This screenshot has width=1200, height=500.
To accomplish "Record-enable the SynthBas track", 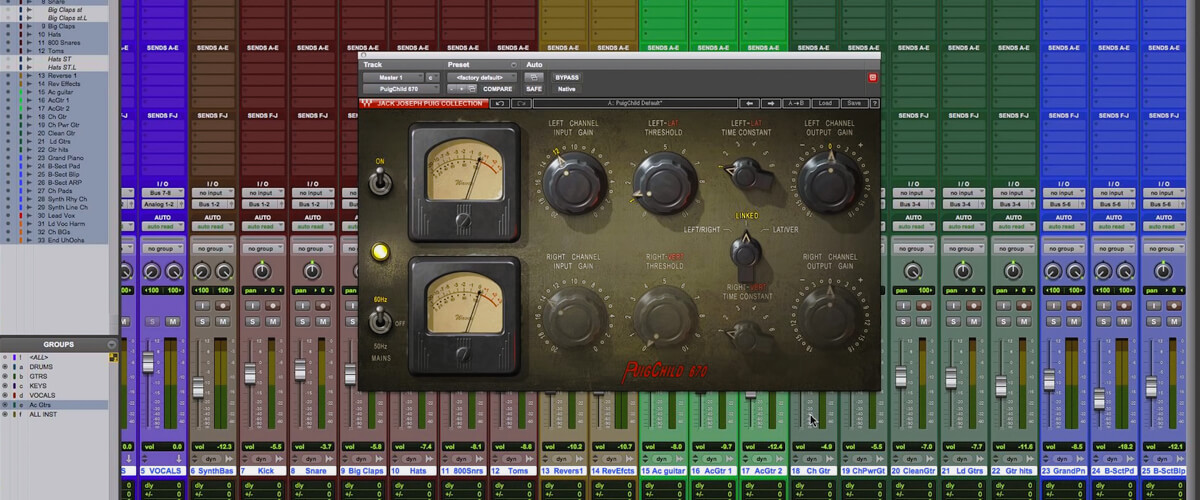I will (223, 305).
